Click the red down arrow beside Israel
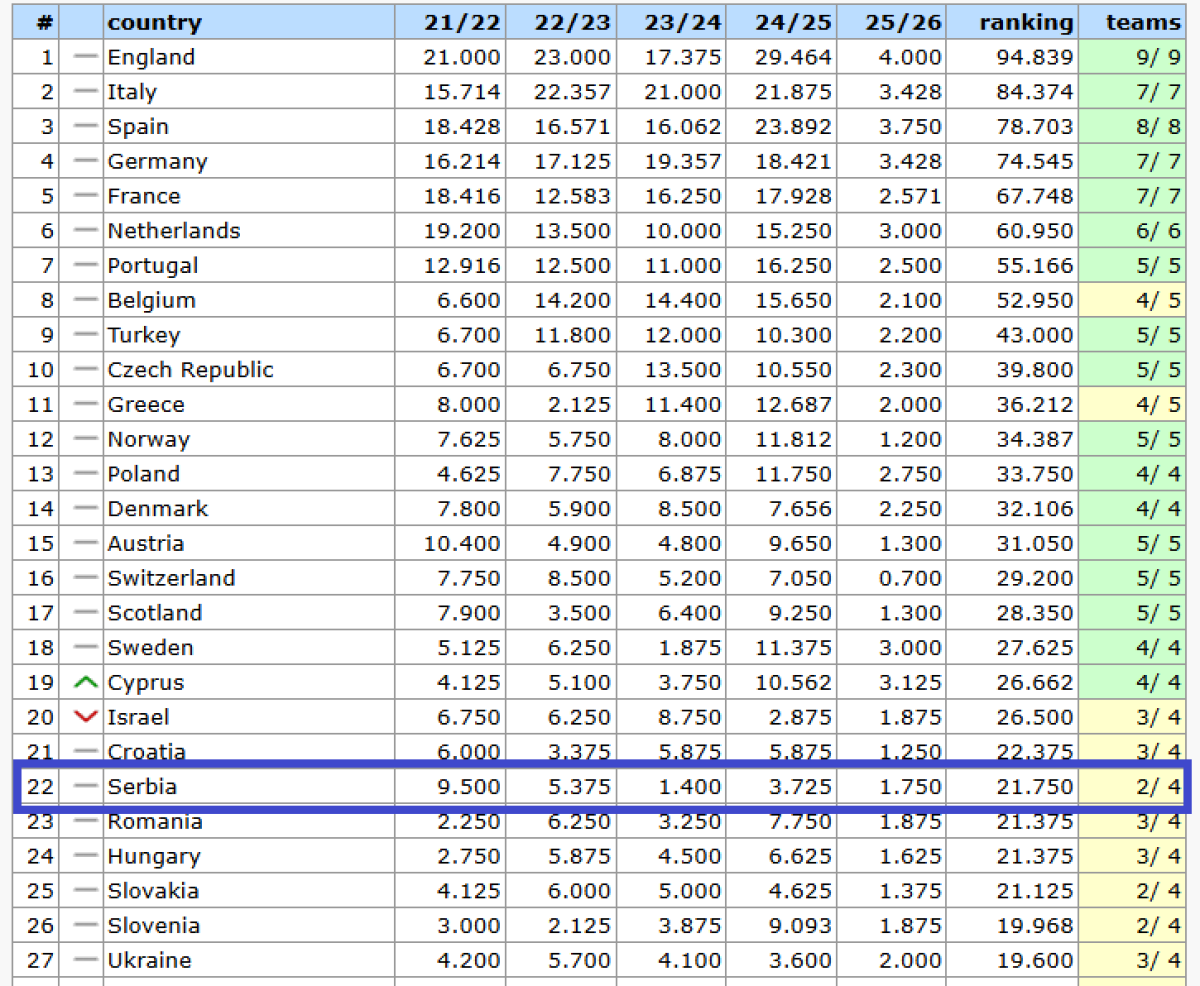Screen dimensions: 1200x986 (87, 717)
